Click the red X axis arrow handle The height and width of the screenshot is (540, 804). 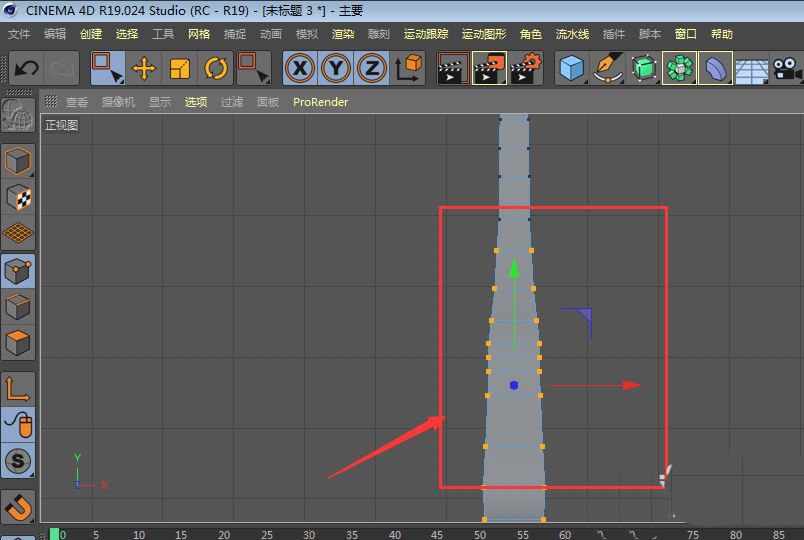click(x=632, y=385)
